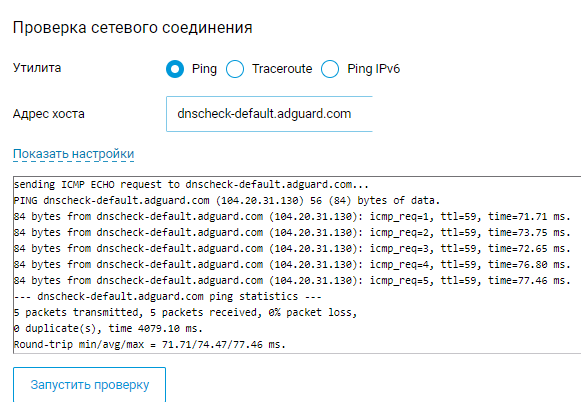The width and height of the screenshot is (581, 402).
Task: Click the 'Запустить проверку' button
Action: [x=89, y=385]
